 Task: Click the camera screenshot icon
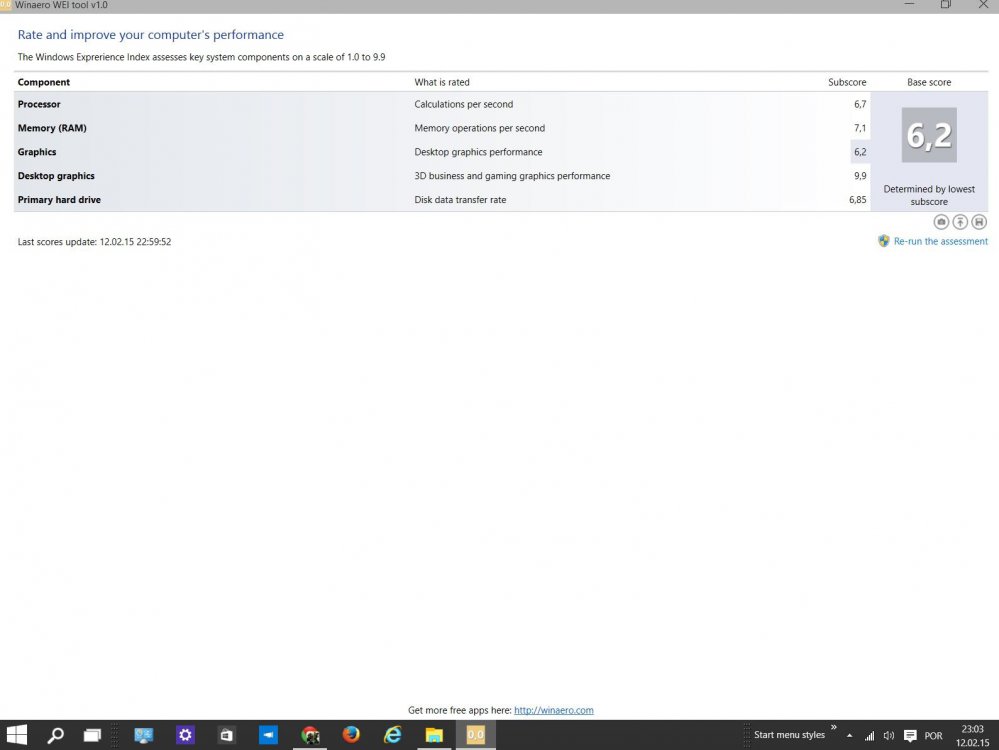pos(941,222)
